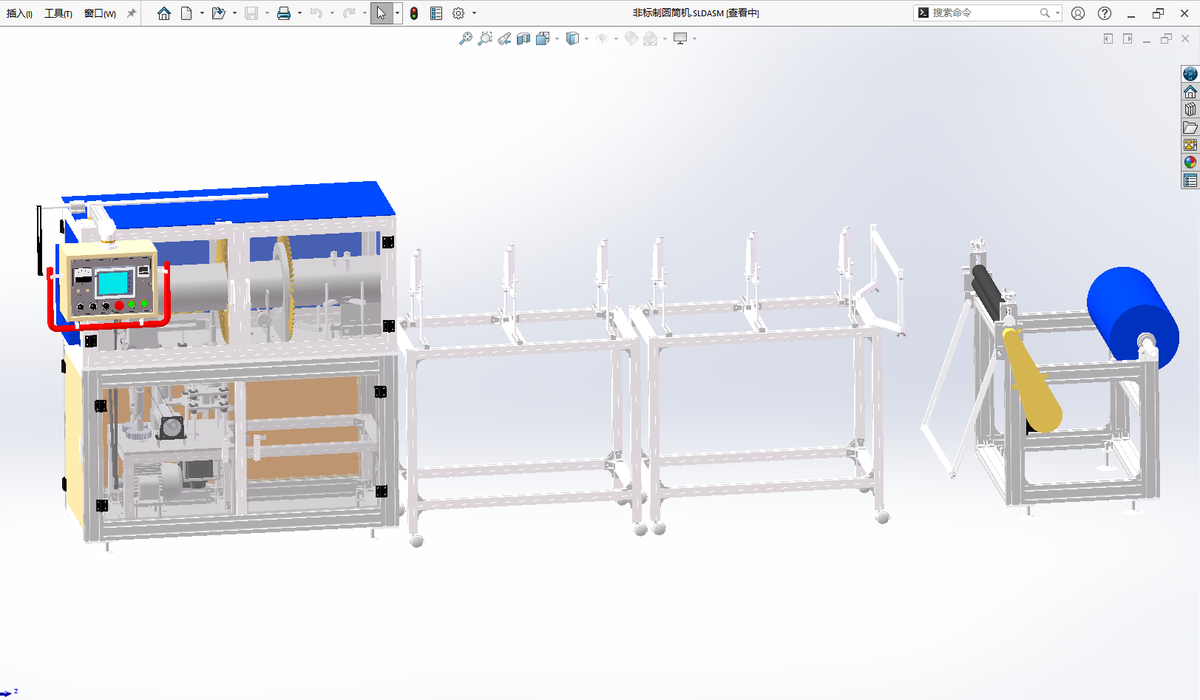Activate the Select cursor tool
The image size is (1200, 700).
point(381,13)
